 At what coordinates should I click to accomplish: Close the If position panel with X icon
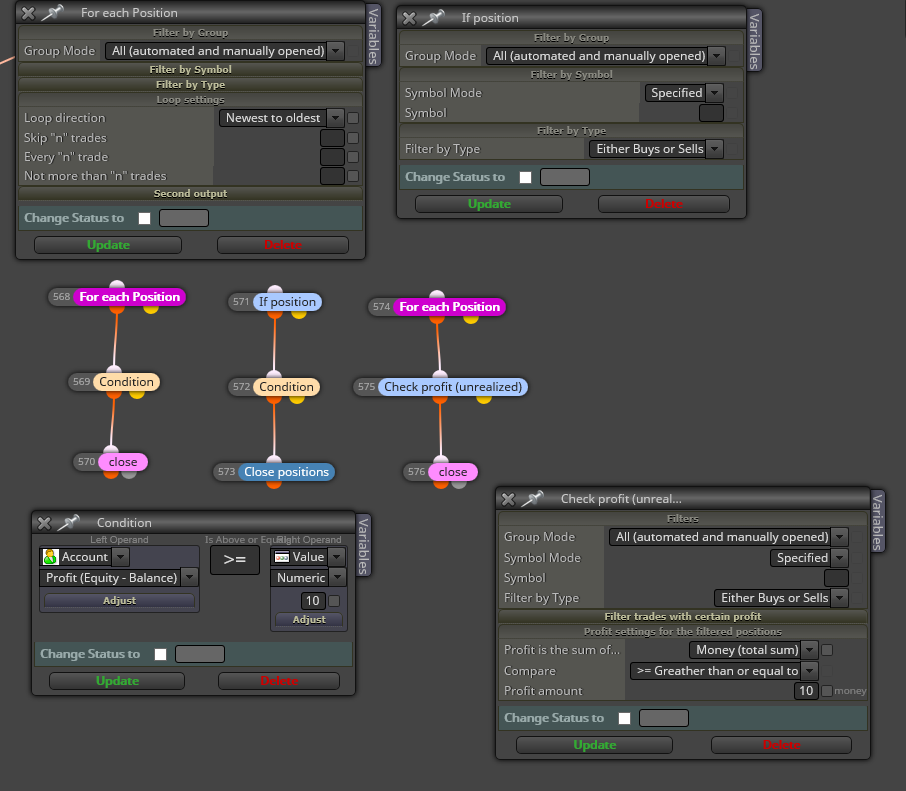tap(409, 18)
